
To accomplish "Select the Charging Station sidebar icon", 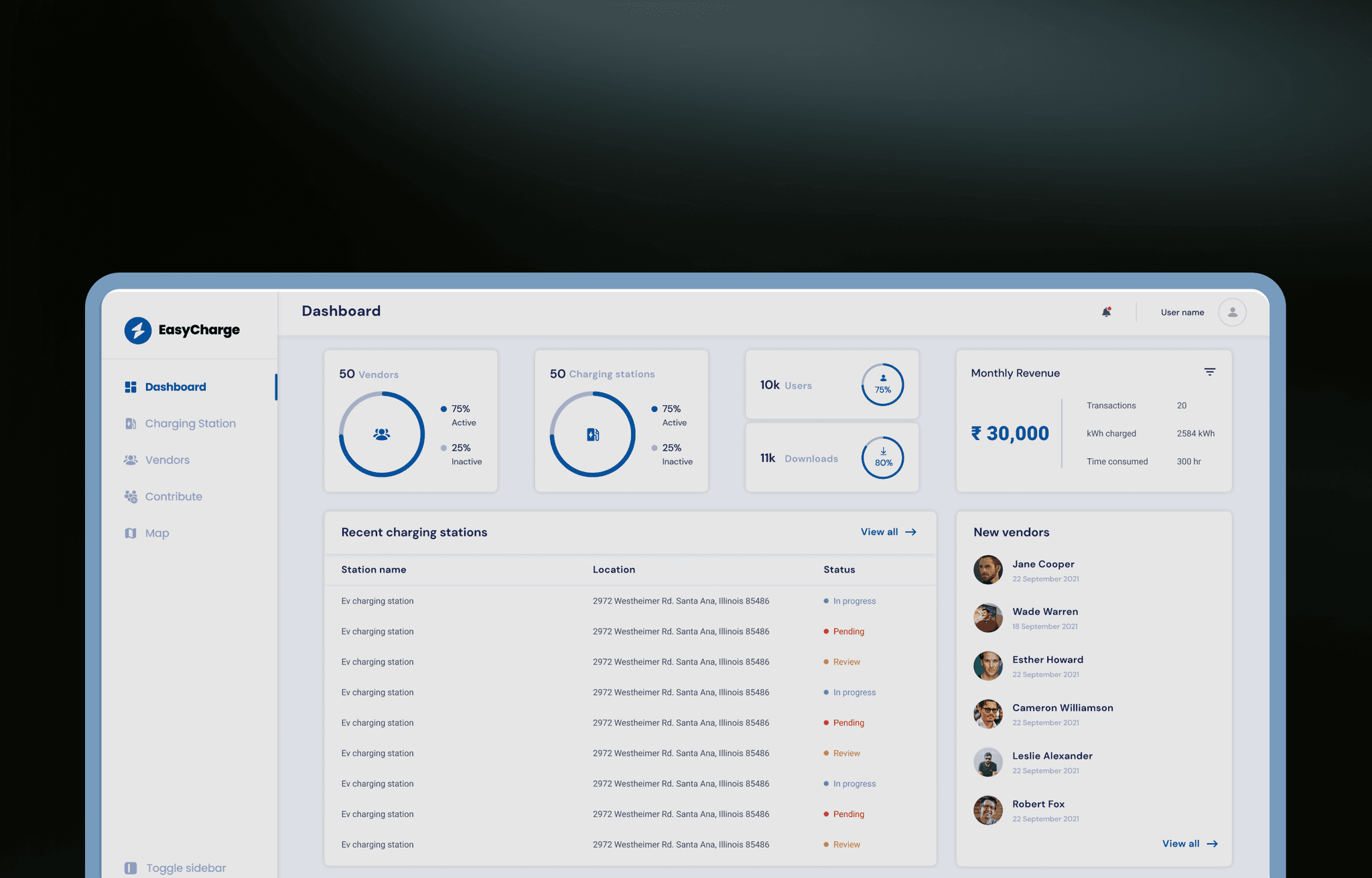I will [131, 423].
